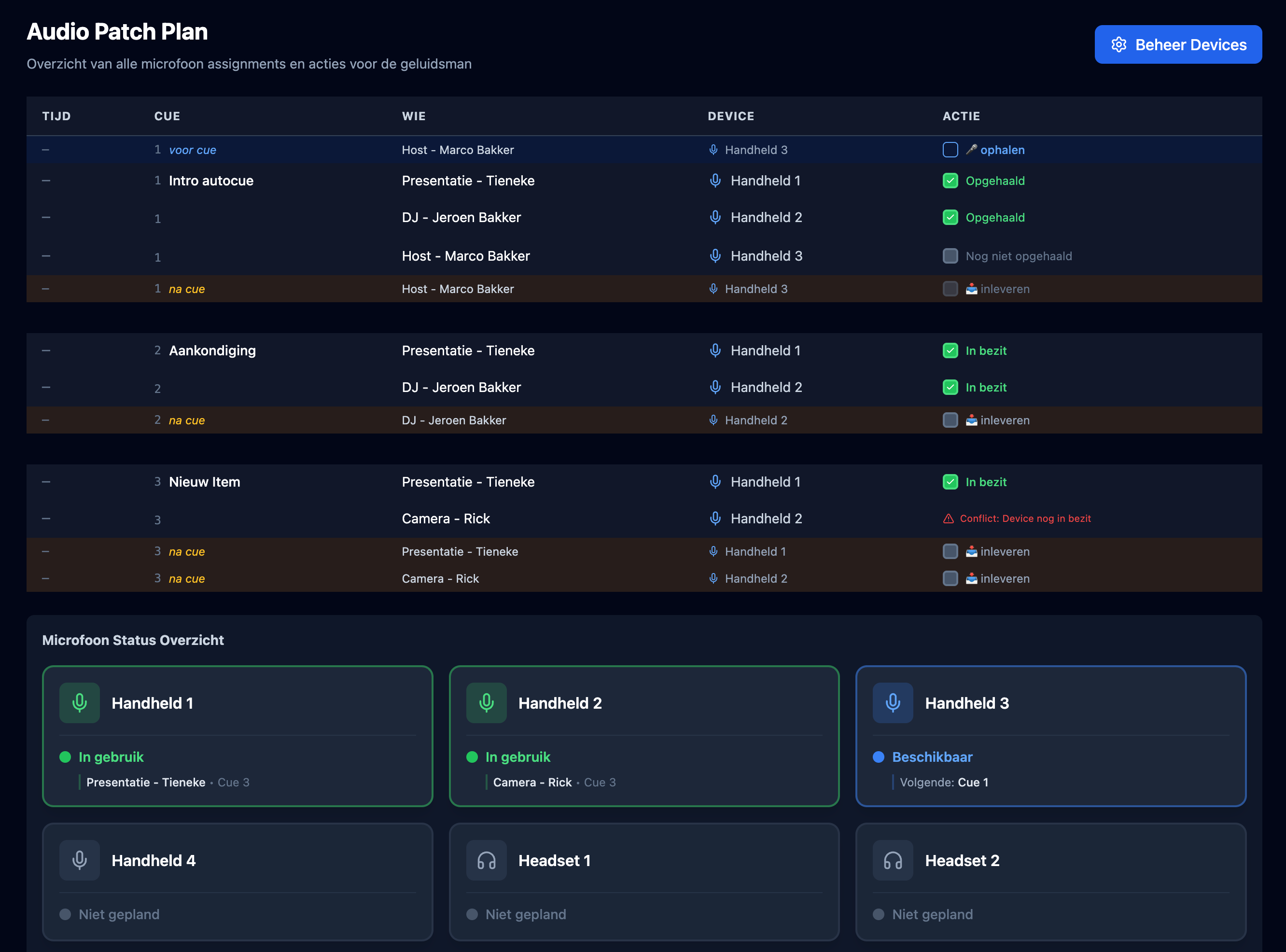This screenshot has height=952, width=1286.
Task: Click the Handheld 3 microphone icon in status overview
Action: 893,702
